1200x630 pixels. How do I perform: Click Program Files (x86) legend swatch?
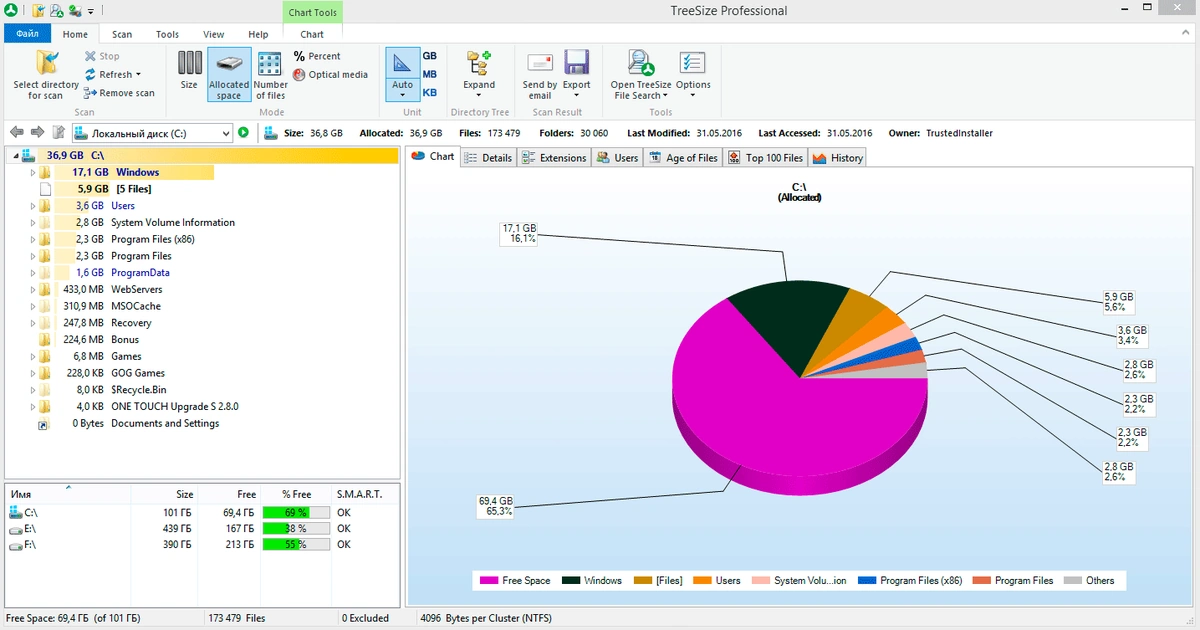(x=867, y=581)
